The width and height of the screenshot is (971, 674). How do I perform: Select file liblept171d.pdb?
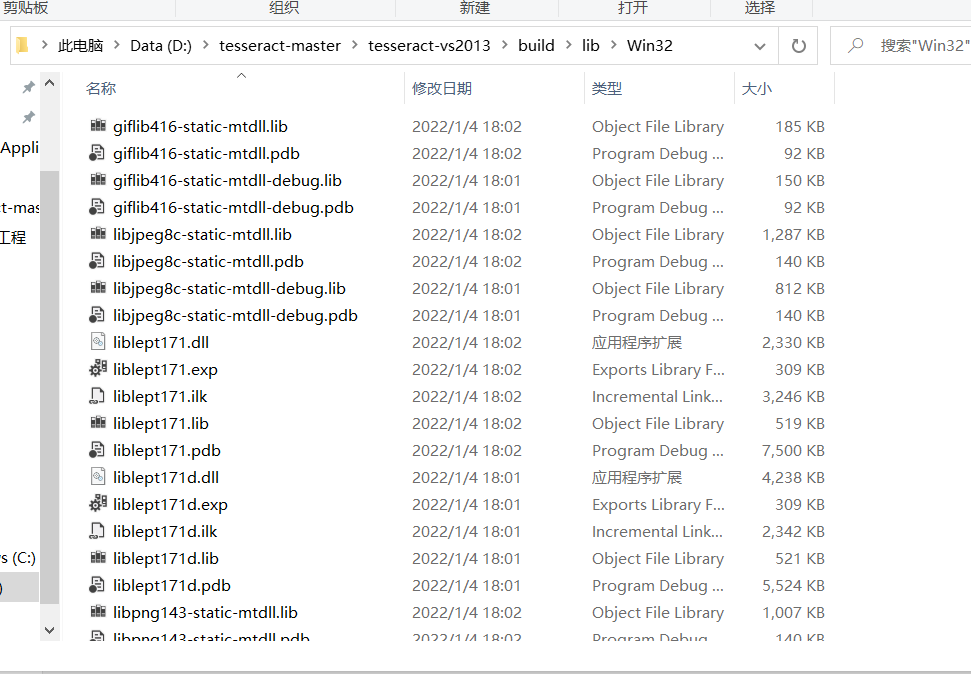[172, 586]
